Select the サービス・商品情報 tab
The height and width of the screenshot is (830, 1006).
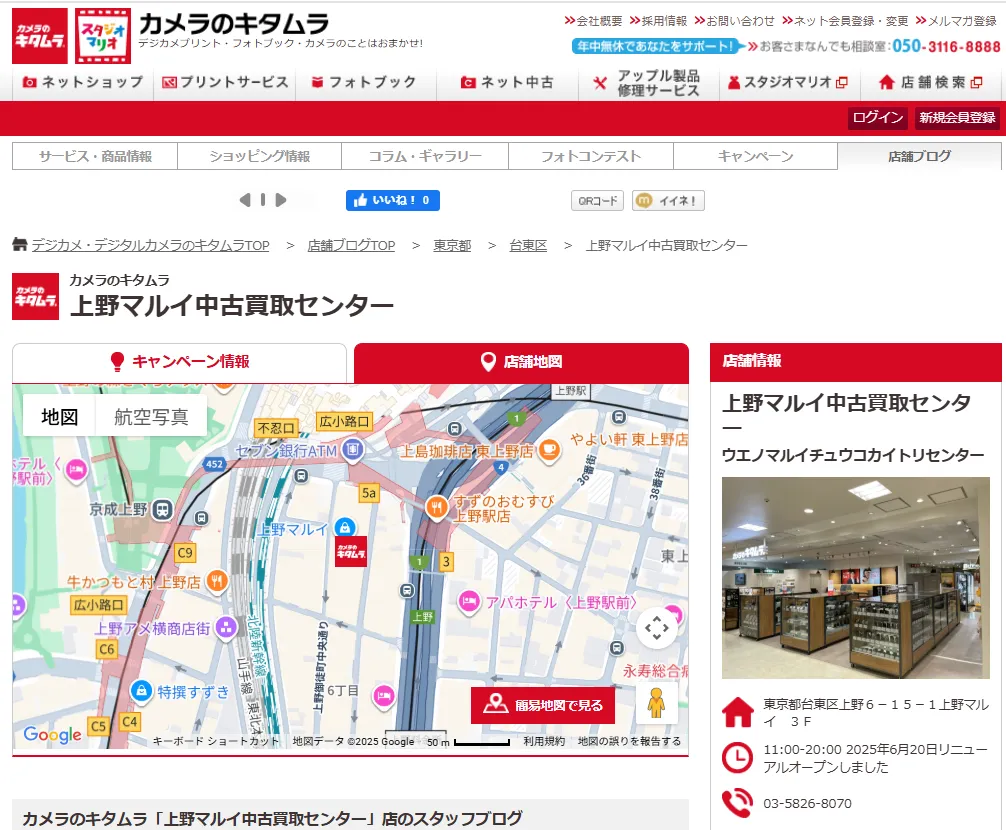click(95, 156)
